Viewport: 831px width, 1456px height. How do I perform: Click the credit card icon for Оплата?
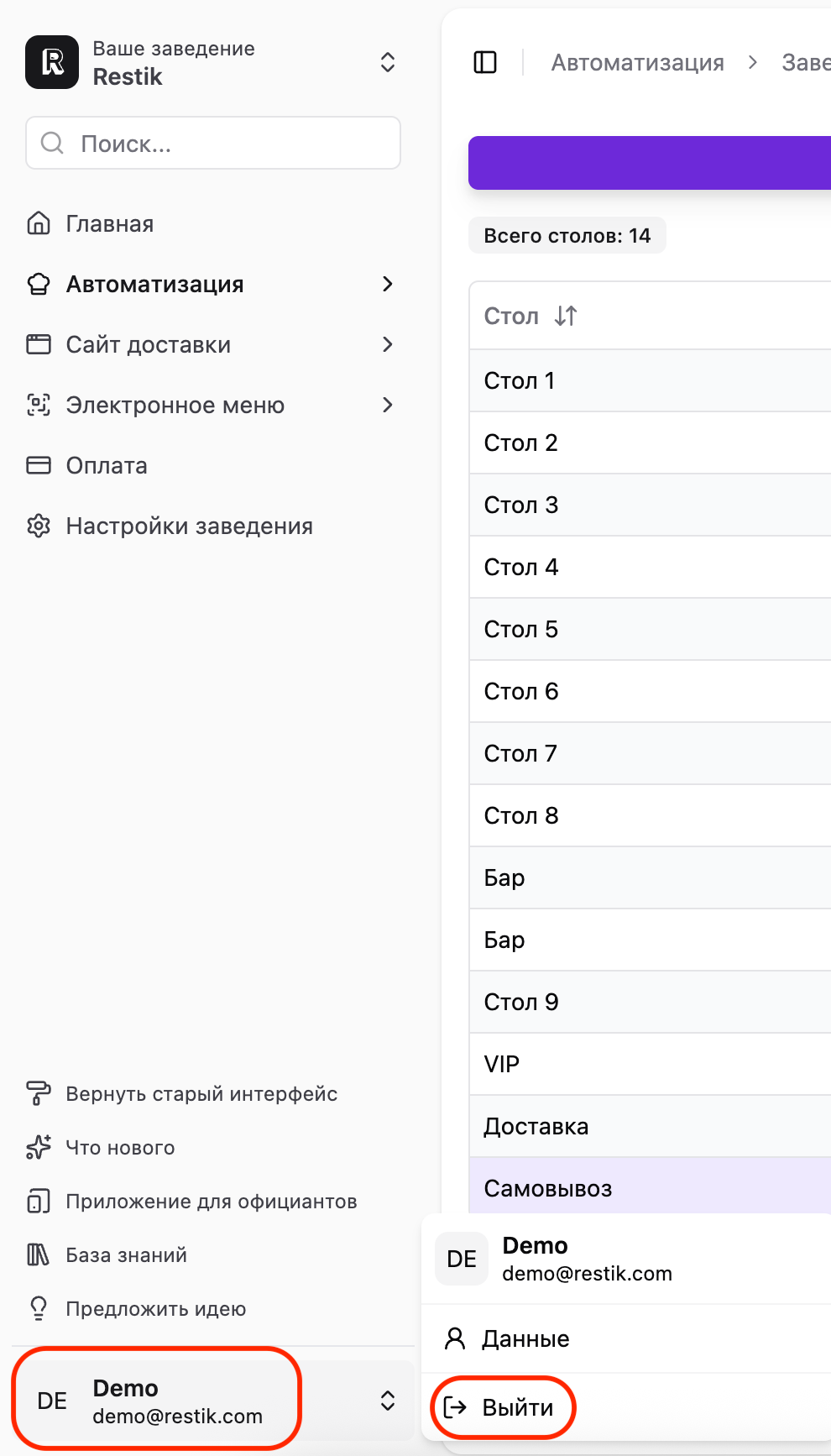pos(39,465)
